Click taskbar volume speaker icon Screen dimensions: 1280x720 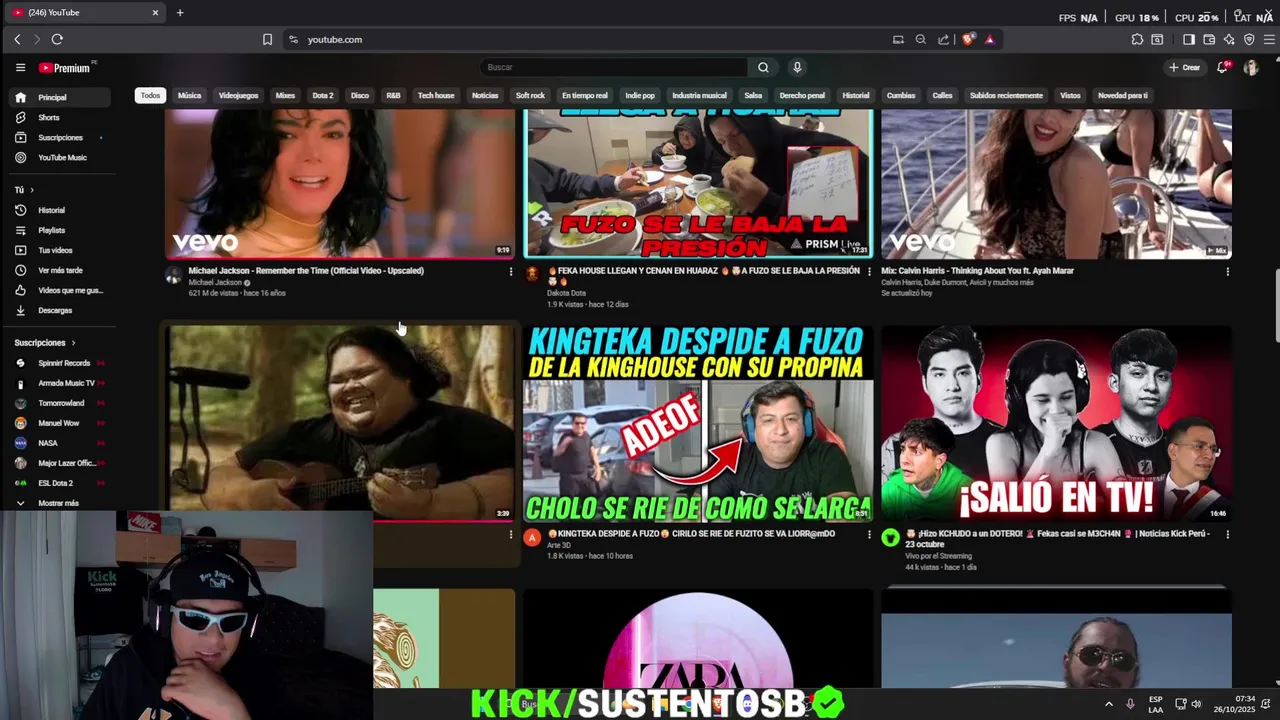click(x=1196, y=704)
